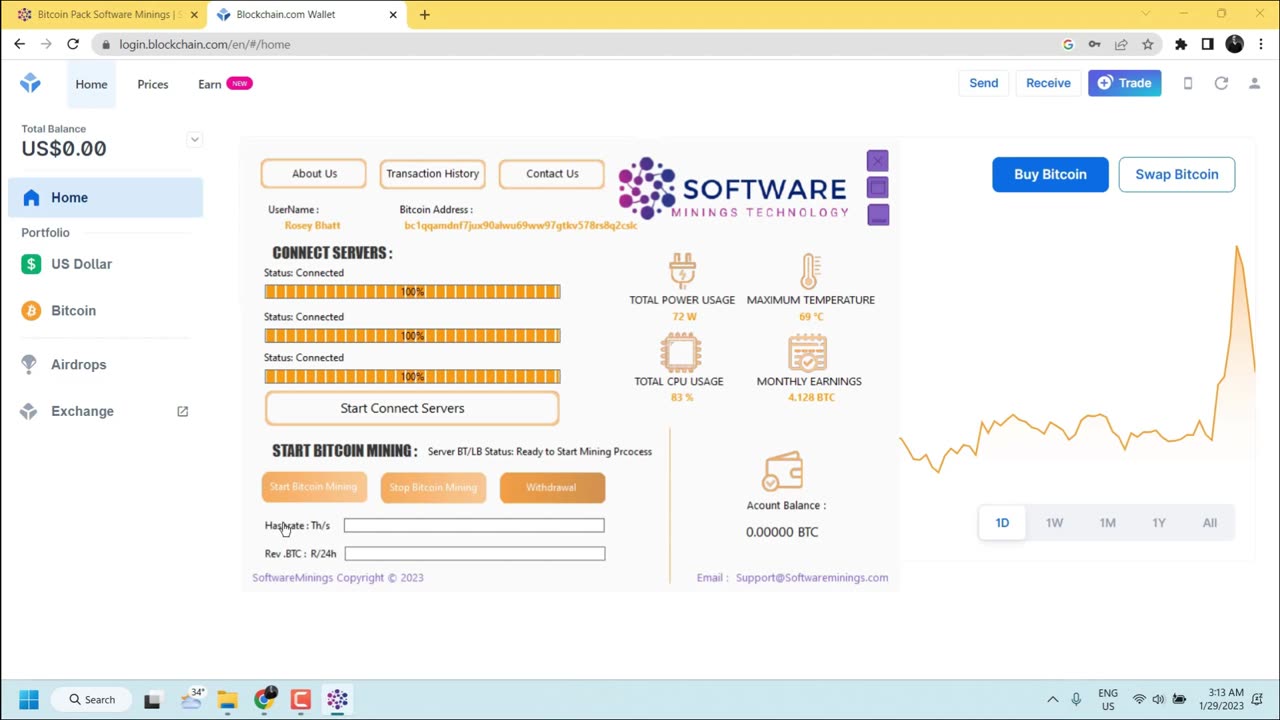The image size is (1280, 720).
Task: Click Start Bitcoin Mining button
Action: pyautogui.click(x=314, y=487)
